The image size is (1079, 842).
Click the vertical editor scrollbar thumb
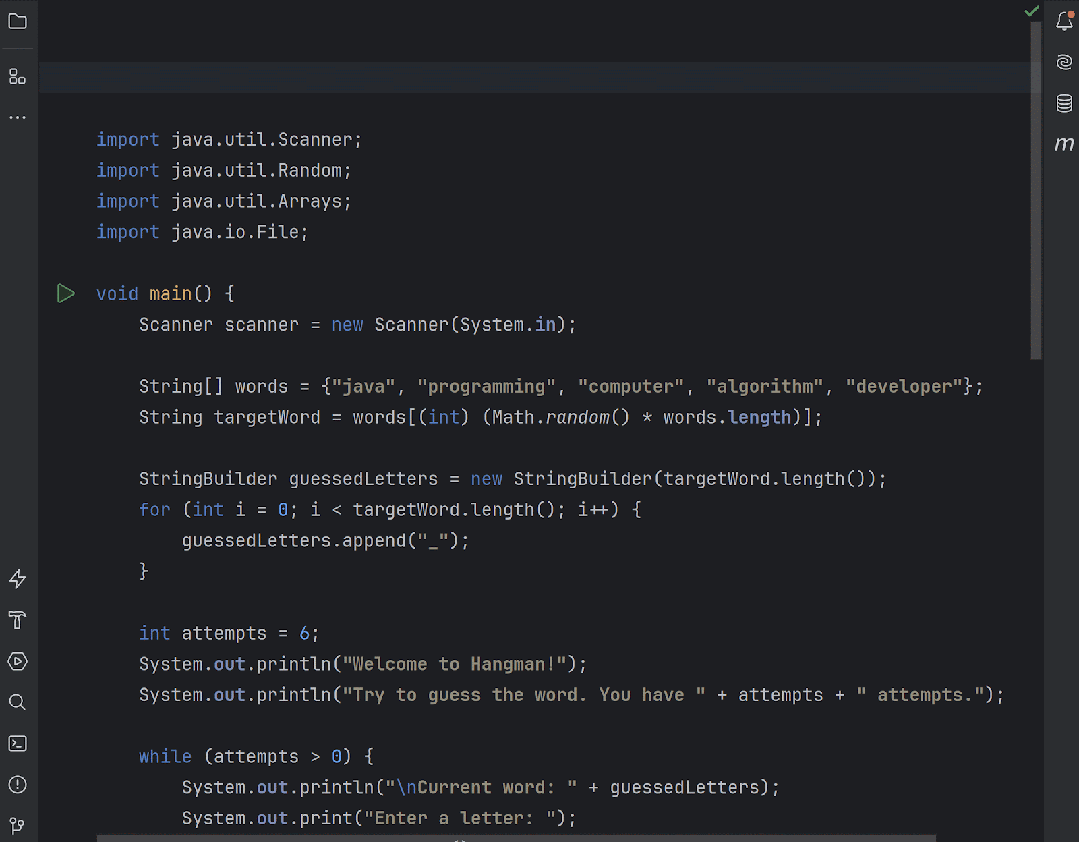(x=1036, y=190)
